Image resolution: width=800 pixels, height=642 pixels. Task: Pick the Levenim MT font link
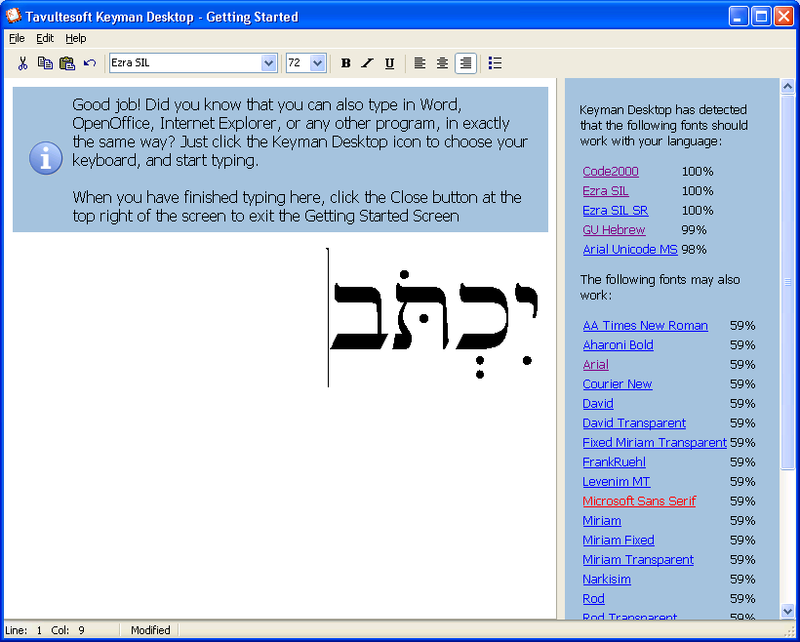[616, 482]
